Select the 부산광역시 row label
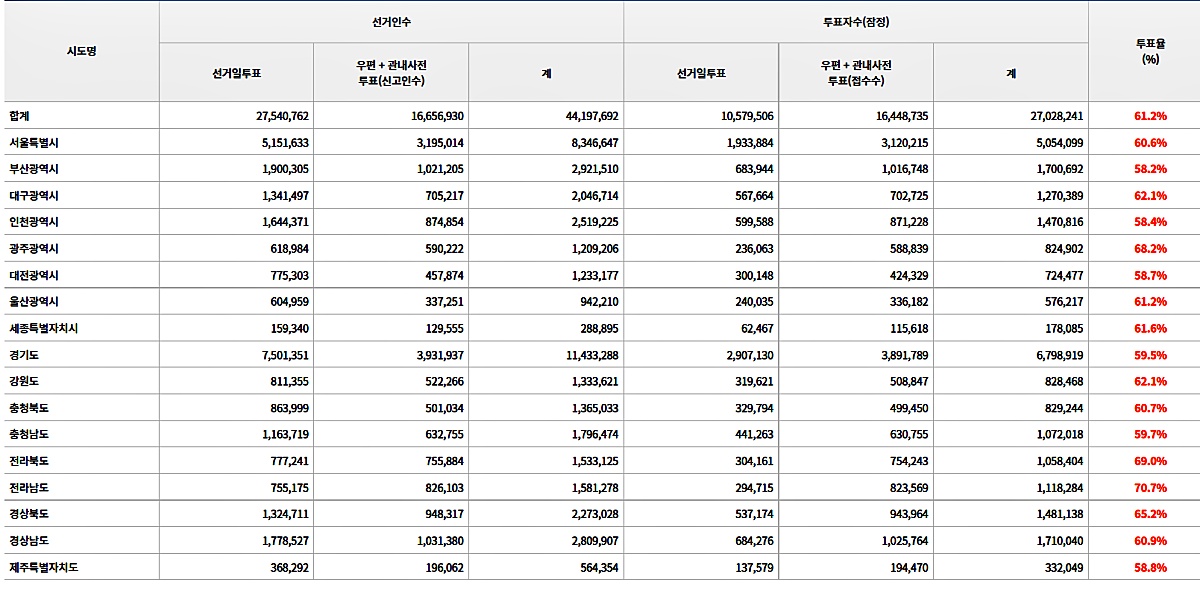This screenshot has width=1200, height=597. click(35, 169)
